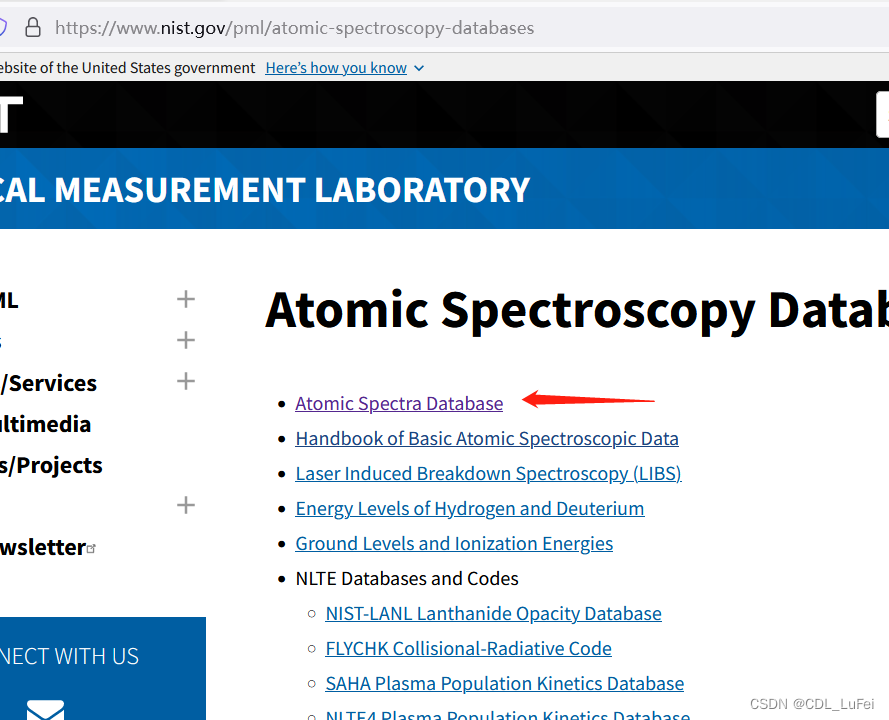The image size is (889, 720).
Task: Open the Atomic Spectra Database link
Action: click(x=399, y=404)
